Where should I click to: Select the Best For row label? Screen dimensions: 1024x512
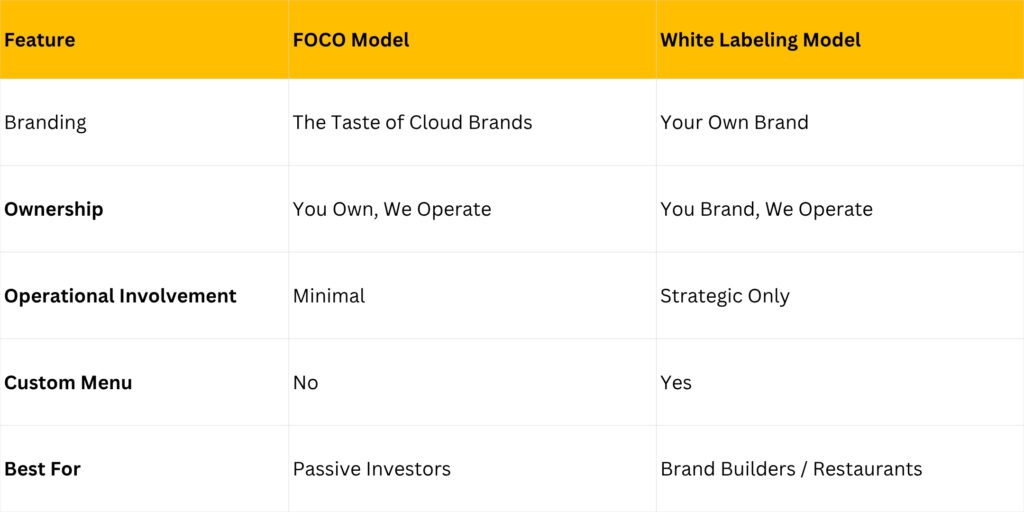(43, 469)
